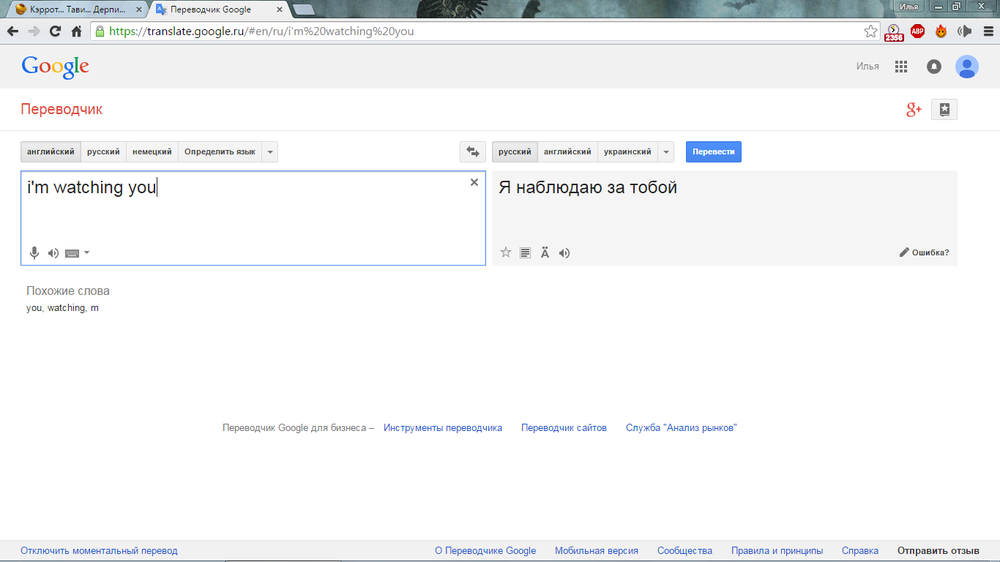Click Отключить моментальный перевод

tap(99, 551)
